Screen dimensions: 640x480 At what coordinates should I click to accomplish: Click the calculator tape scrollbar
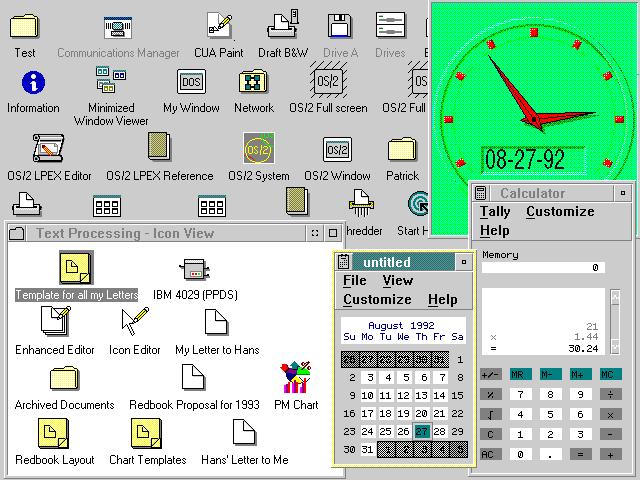click(x=615, y=322)
